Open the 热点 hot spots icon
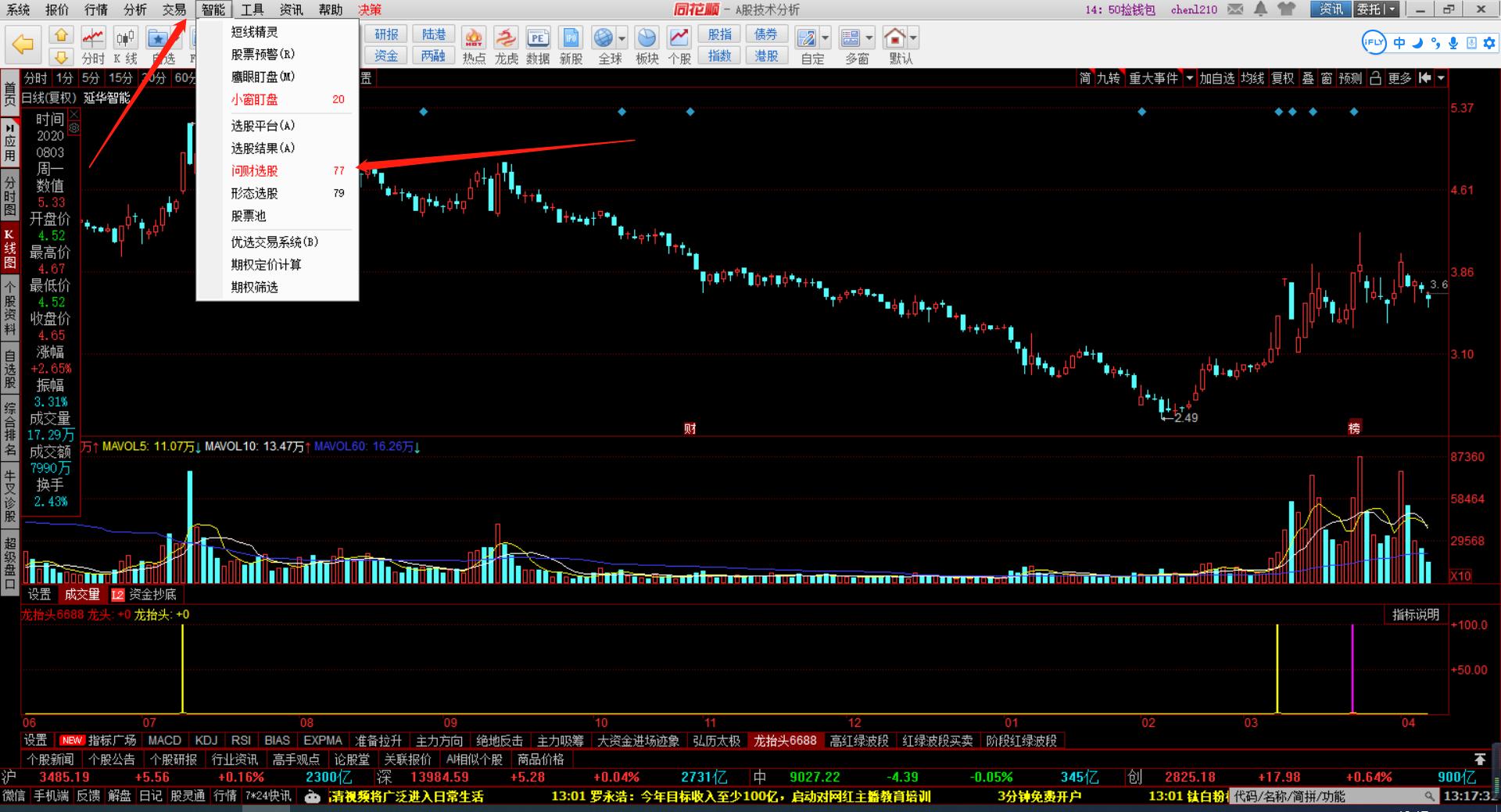This screenshot has width=1501, height=812. (473, 45)
